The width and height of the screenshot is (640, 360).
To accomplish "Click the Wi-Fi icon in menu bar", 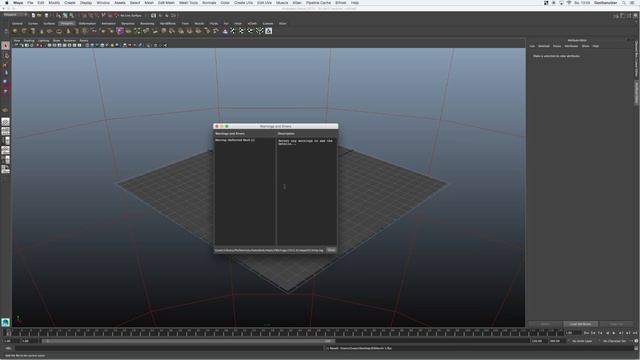I will click(569, 3).
